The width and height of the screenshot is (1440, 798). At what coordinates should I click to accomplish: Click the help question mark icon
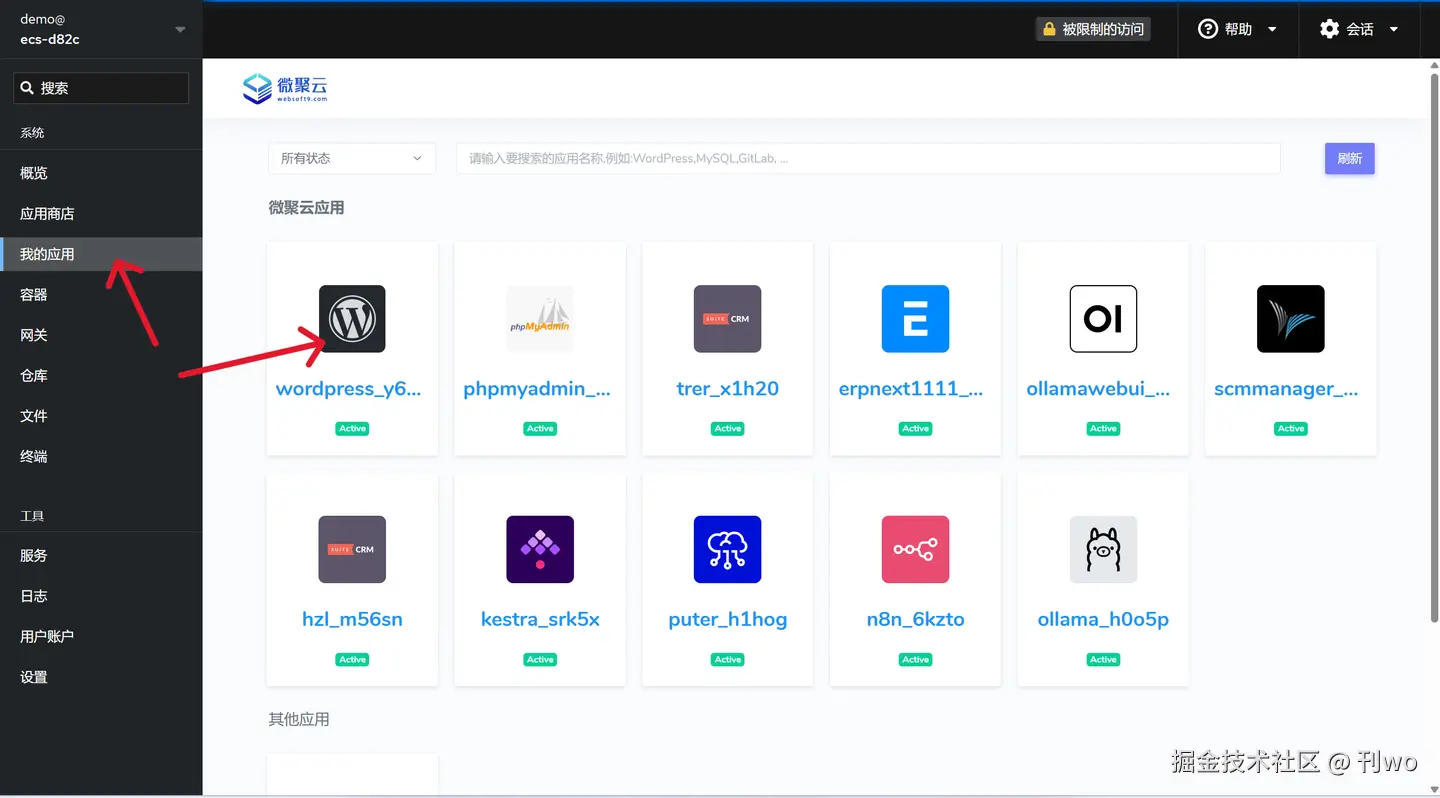[x=1208, y=29]
